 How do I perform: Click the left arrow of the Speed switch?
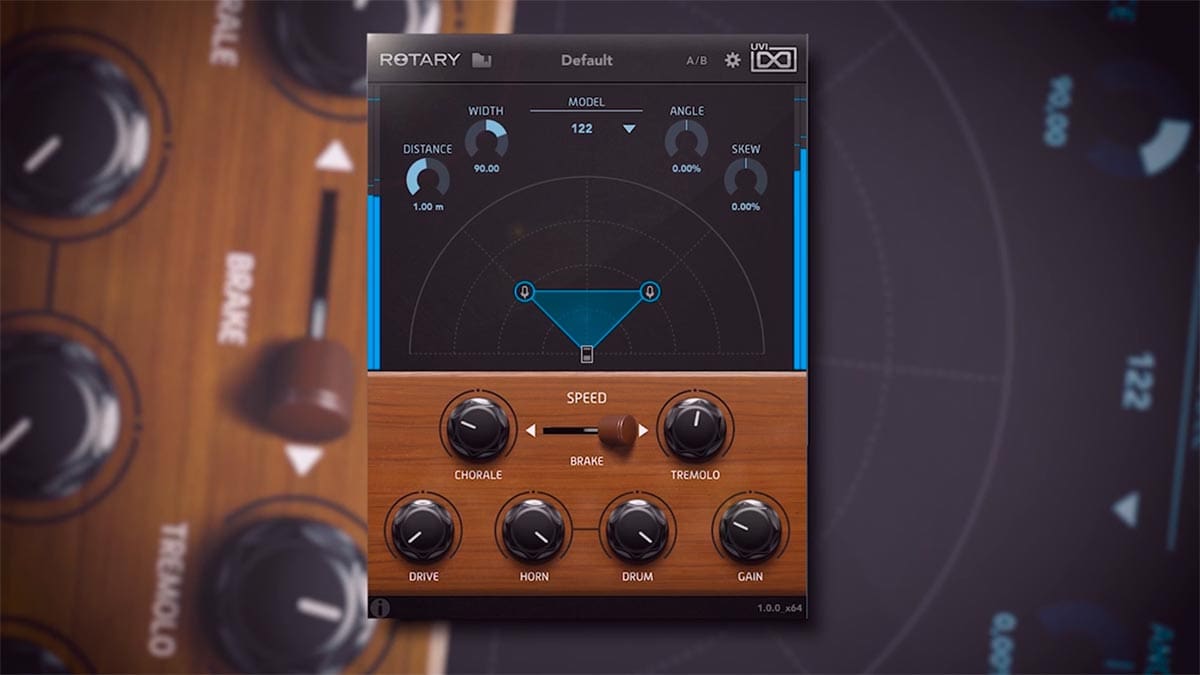(531, 431)
